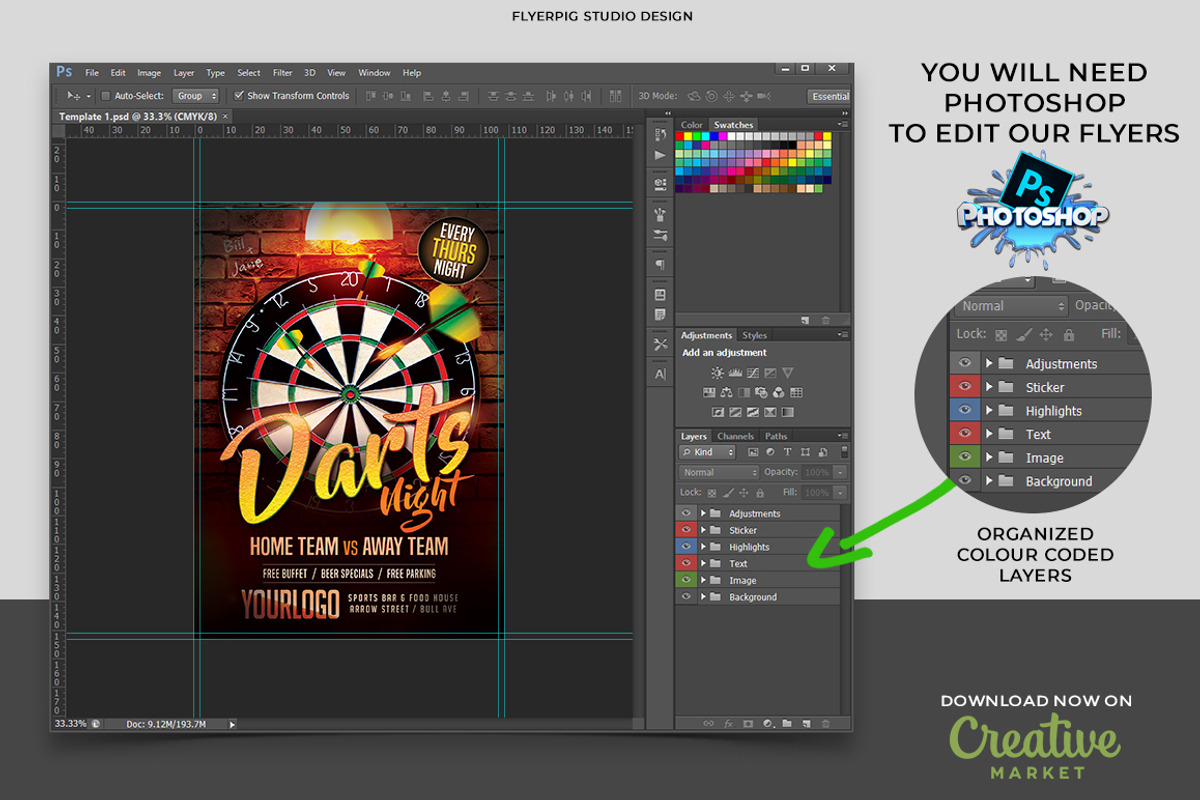Click the Brightness/Contrast adjustment icon
Image resolution: width=1200 pixels, height=800 pixels.
(x=717, y=372)
